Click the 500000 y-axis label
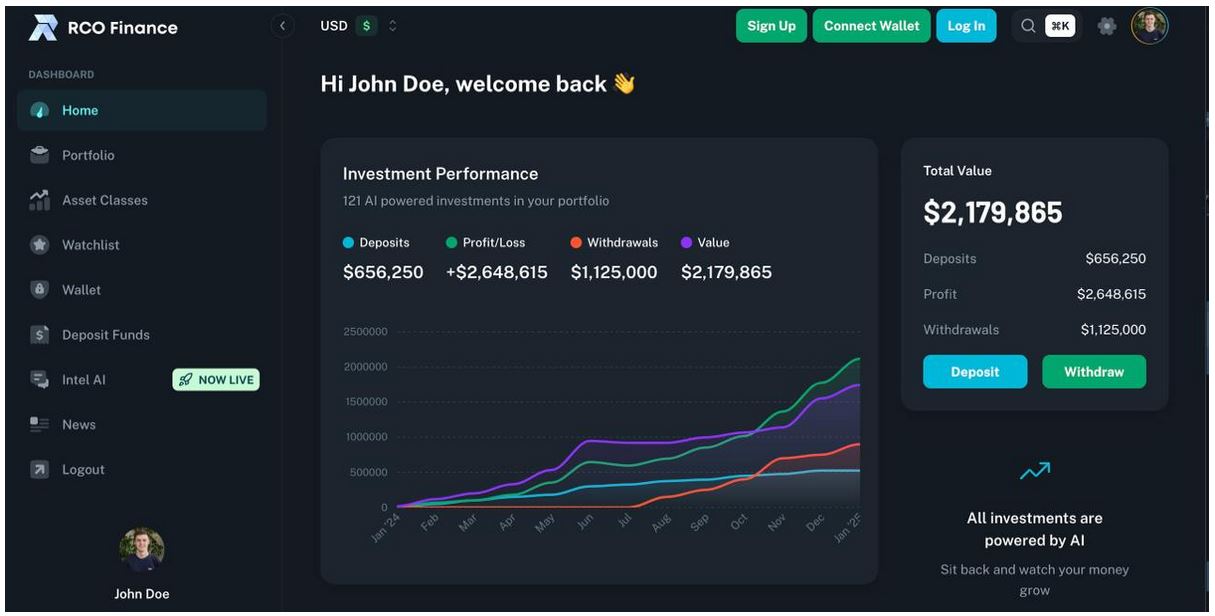The width and height of the screenshot is (1215, 616). 368,472
